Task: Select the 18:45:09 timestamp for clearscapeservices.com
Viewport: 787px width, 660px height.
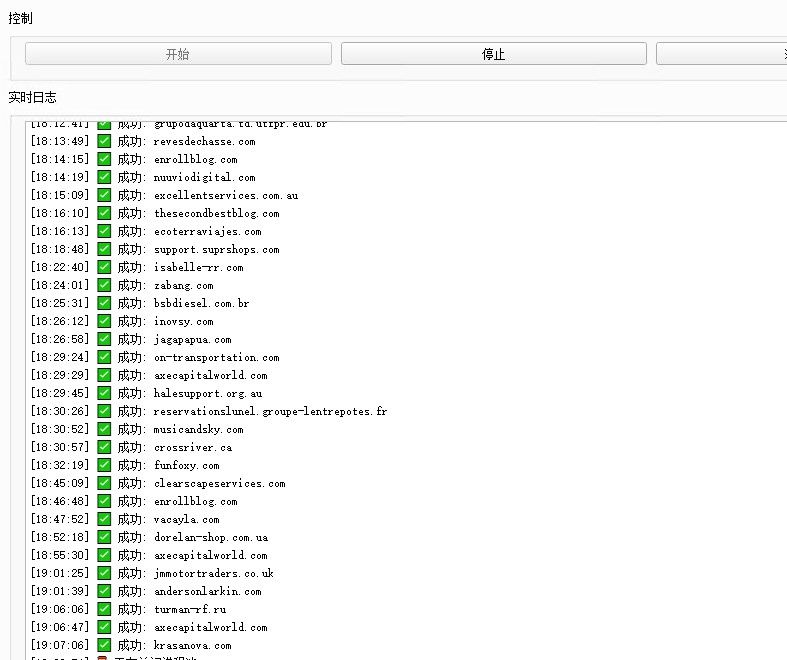Action: [59, 483]
